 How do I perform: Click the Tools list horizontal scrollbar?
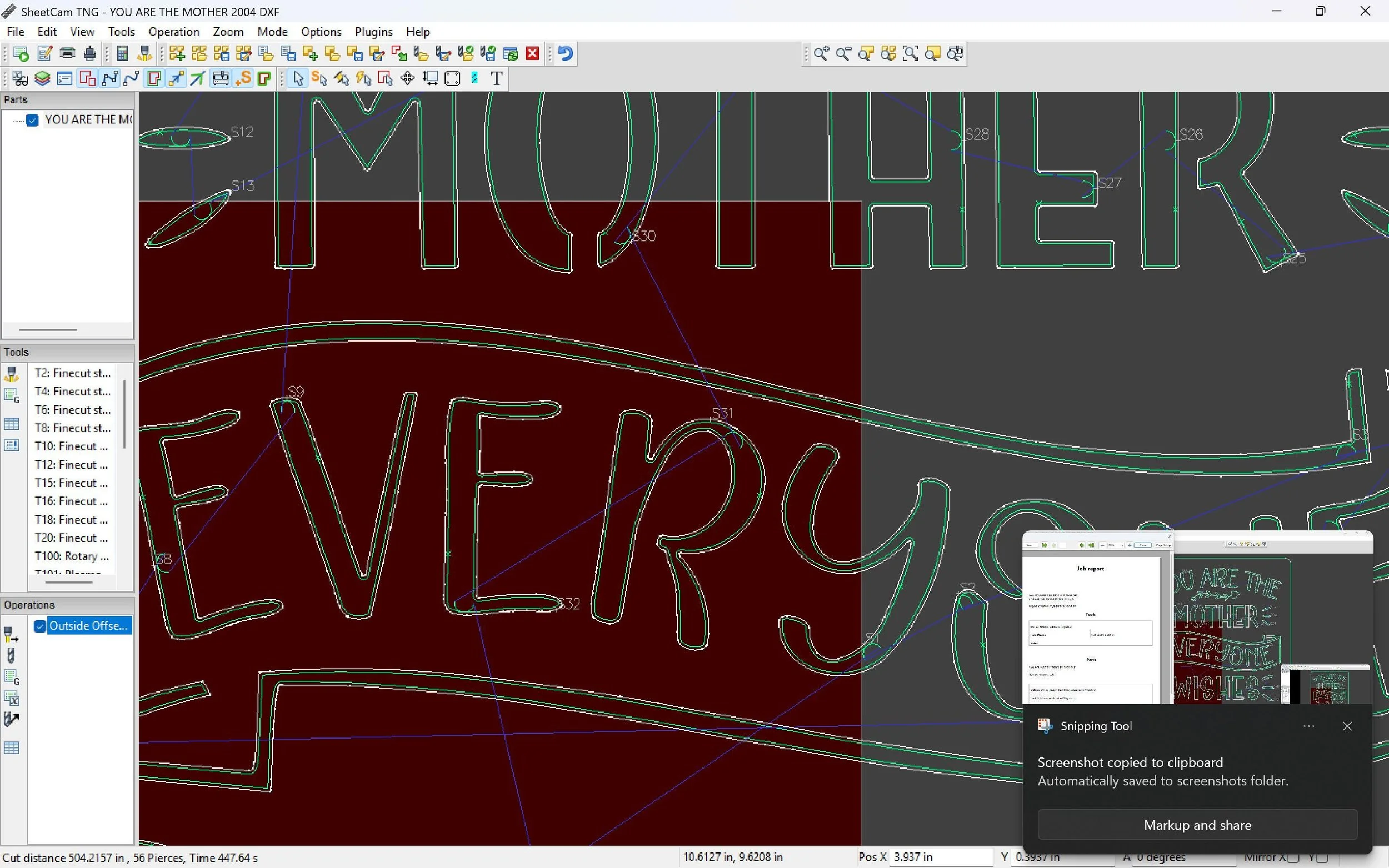pos(68,582)
